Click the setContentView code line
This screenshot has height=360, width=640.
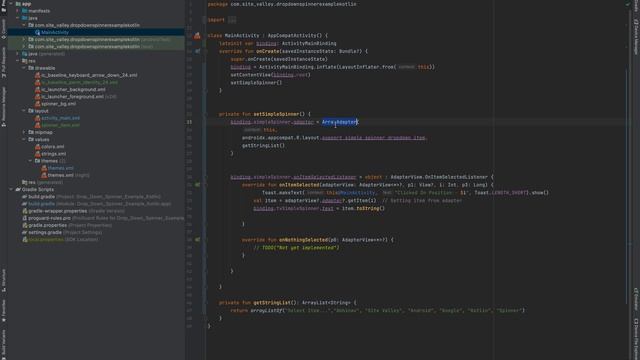tap(271, 75)
